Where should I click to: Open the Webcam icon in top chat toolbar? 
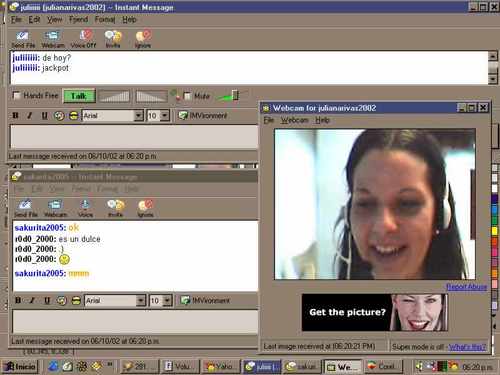[x=52, y=39]
